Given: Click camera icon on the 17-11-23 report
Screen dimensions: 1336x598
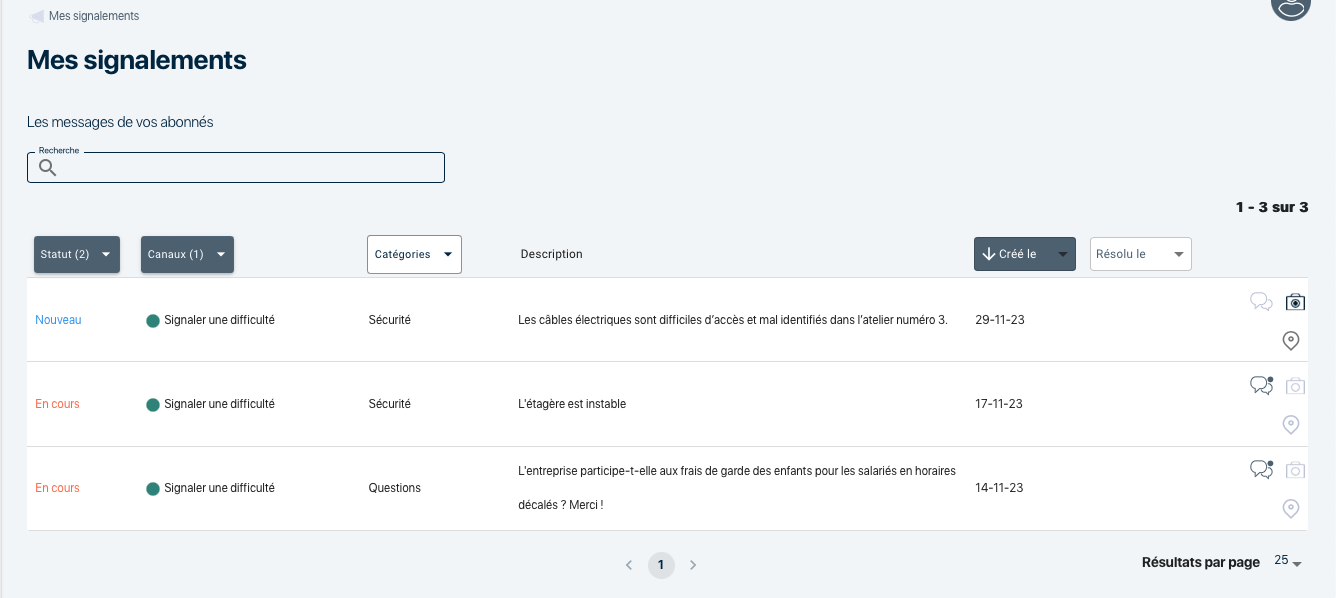Looking at the screenshot, I should point(1295,386).
